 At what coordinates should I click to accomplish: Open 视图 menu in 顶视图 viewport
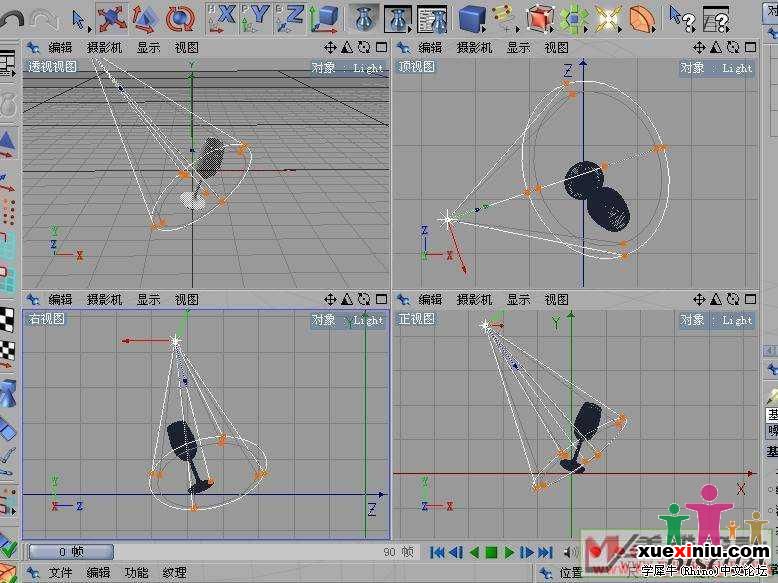tap(556, 48)
